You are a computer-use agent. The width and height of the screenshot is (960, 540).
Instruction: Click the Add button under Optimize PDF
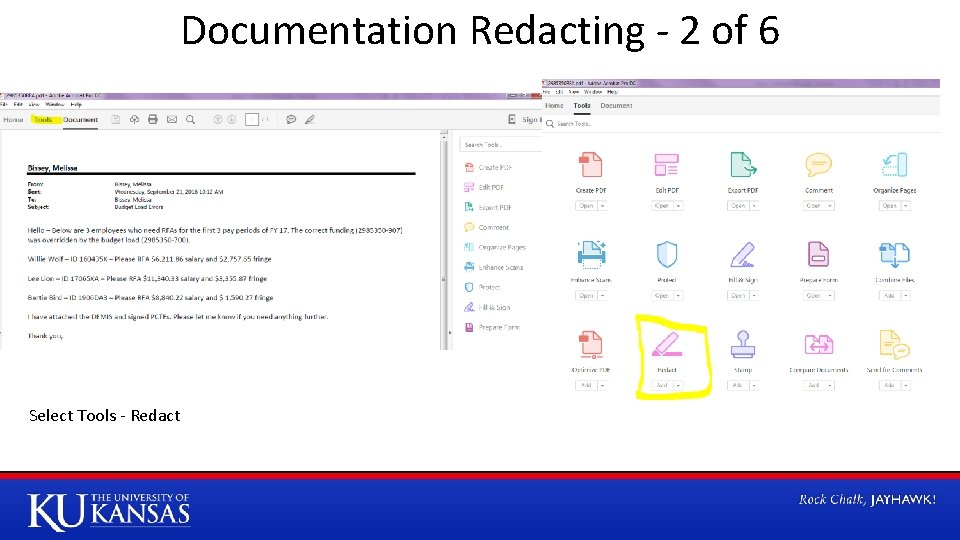coord(587,385)
